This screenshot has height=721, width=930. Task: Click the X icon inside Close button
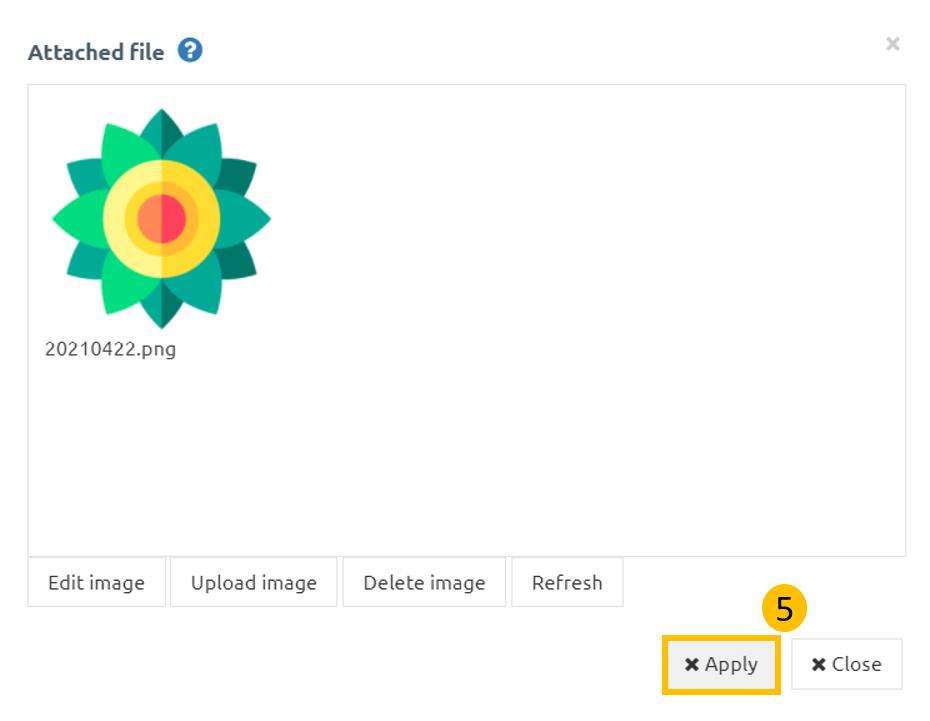[818, 664]
